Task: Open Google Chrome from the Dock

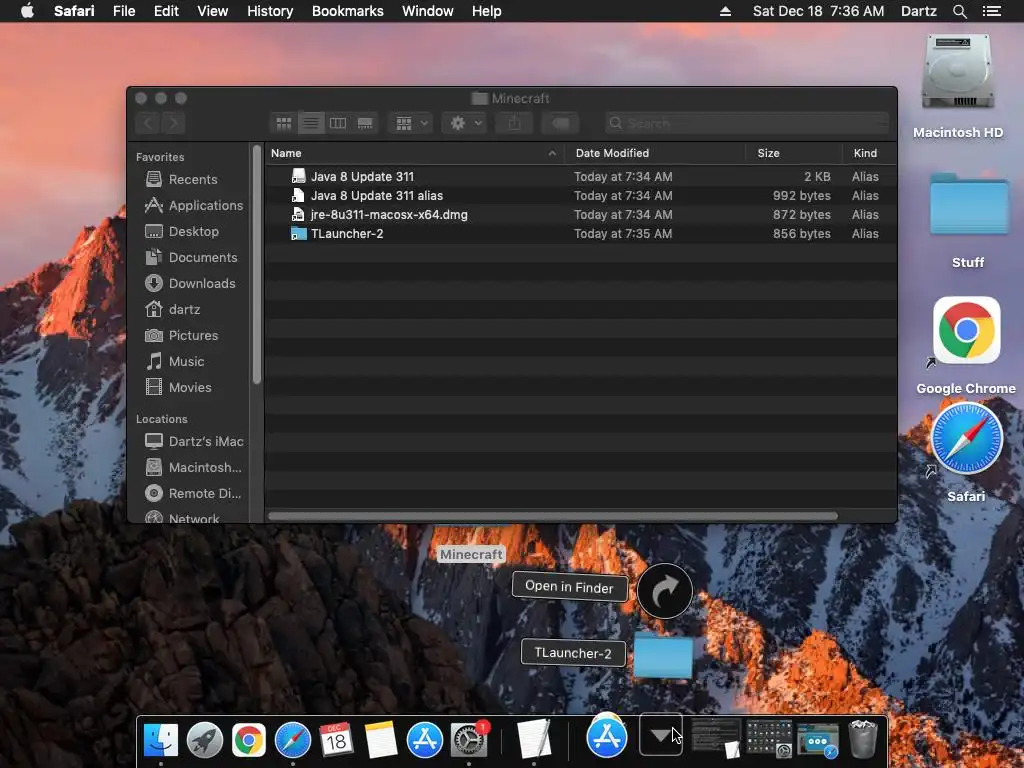Action: coord(248,740)
